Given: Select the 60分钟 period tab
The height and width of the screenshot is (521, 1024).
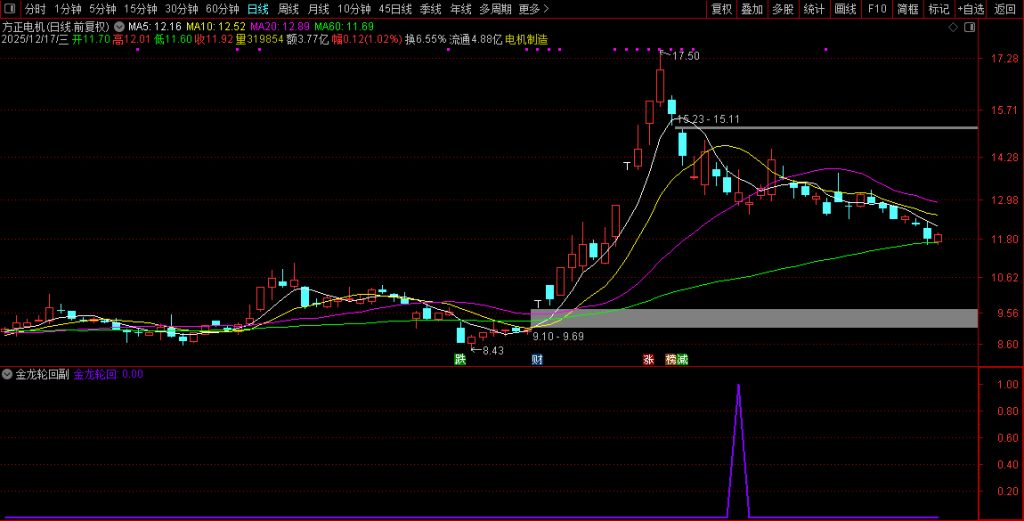Looking at the screenshot, I should pyautogui.click(x=222, y=9).
